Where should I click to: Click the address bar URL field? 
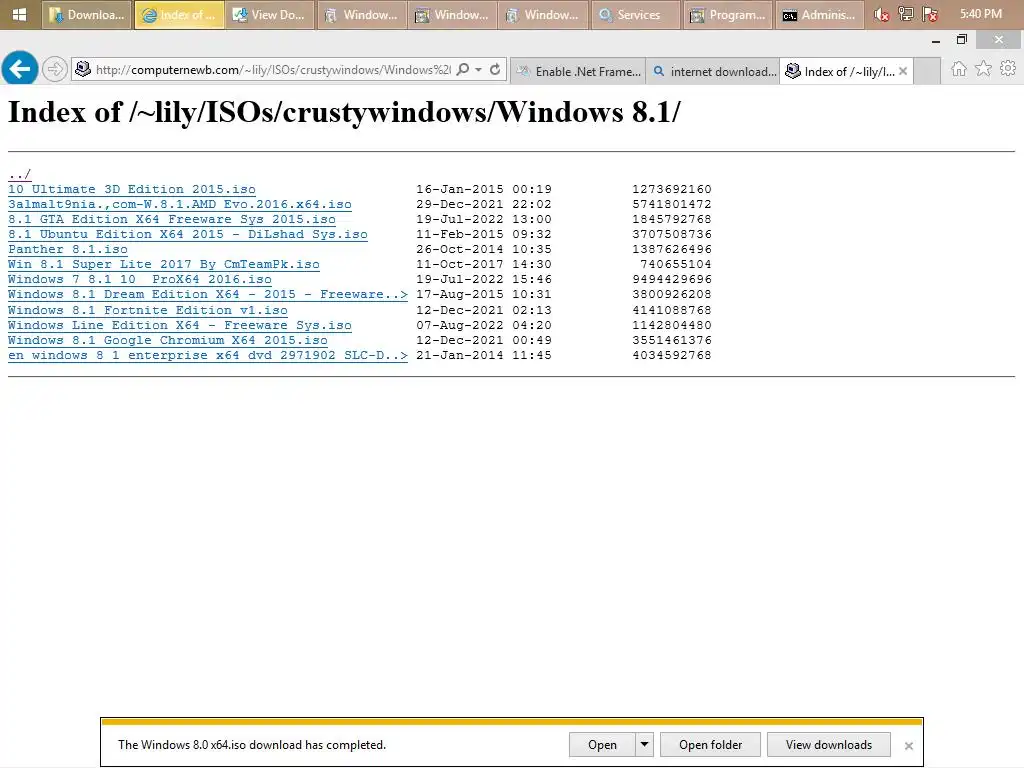[x=273, y=70]
